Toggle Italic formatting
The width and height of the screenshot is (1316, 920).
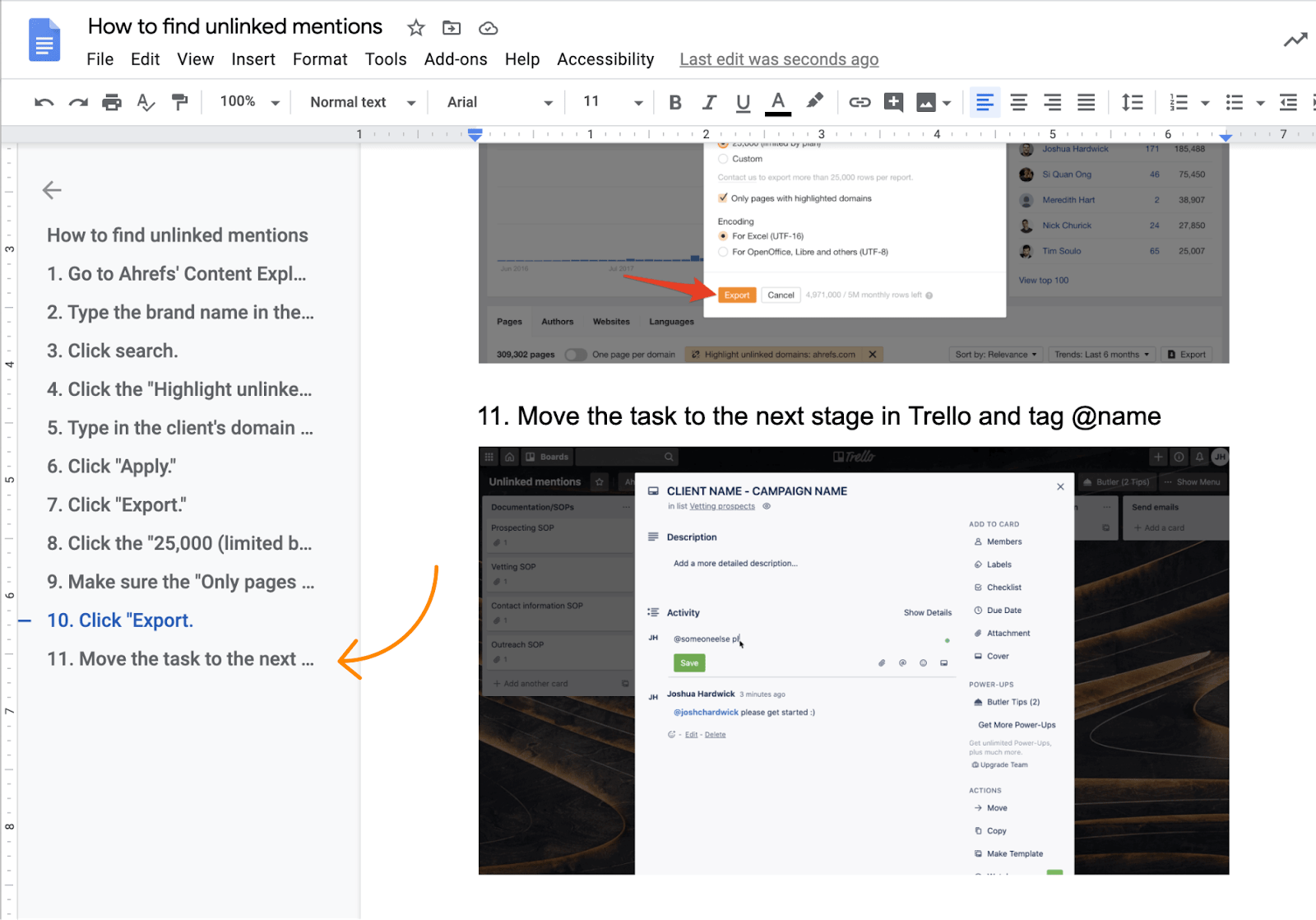(709, 102)
